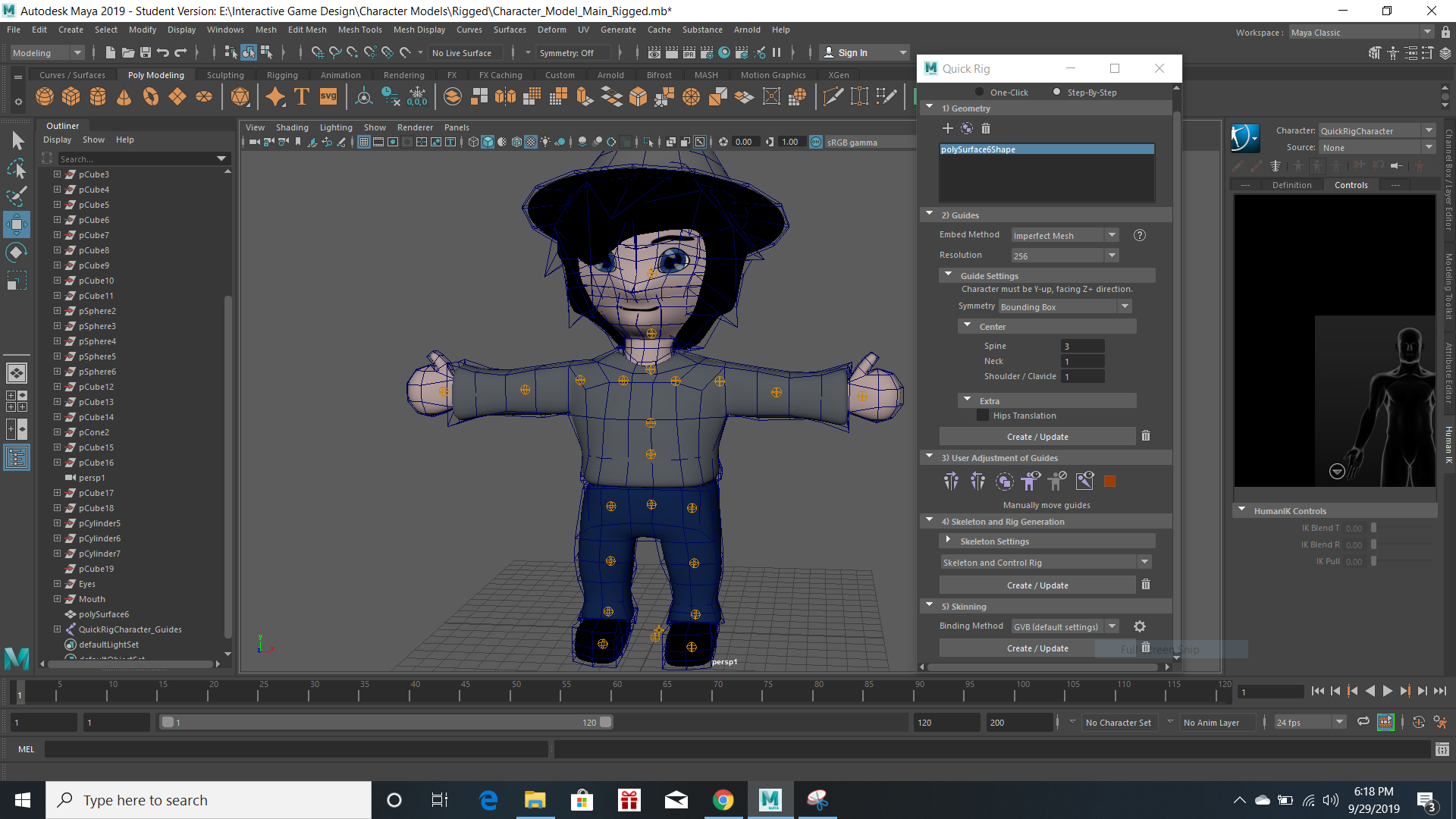Enable the Hips Translation checkbox
The width and height of the screenshot is (1456, 819).
983,416
